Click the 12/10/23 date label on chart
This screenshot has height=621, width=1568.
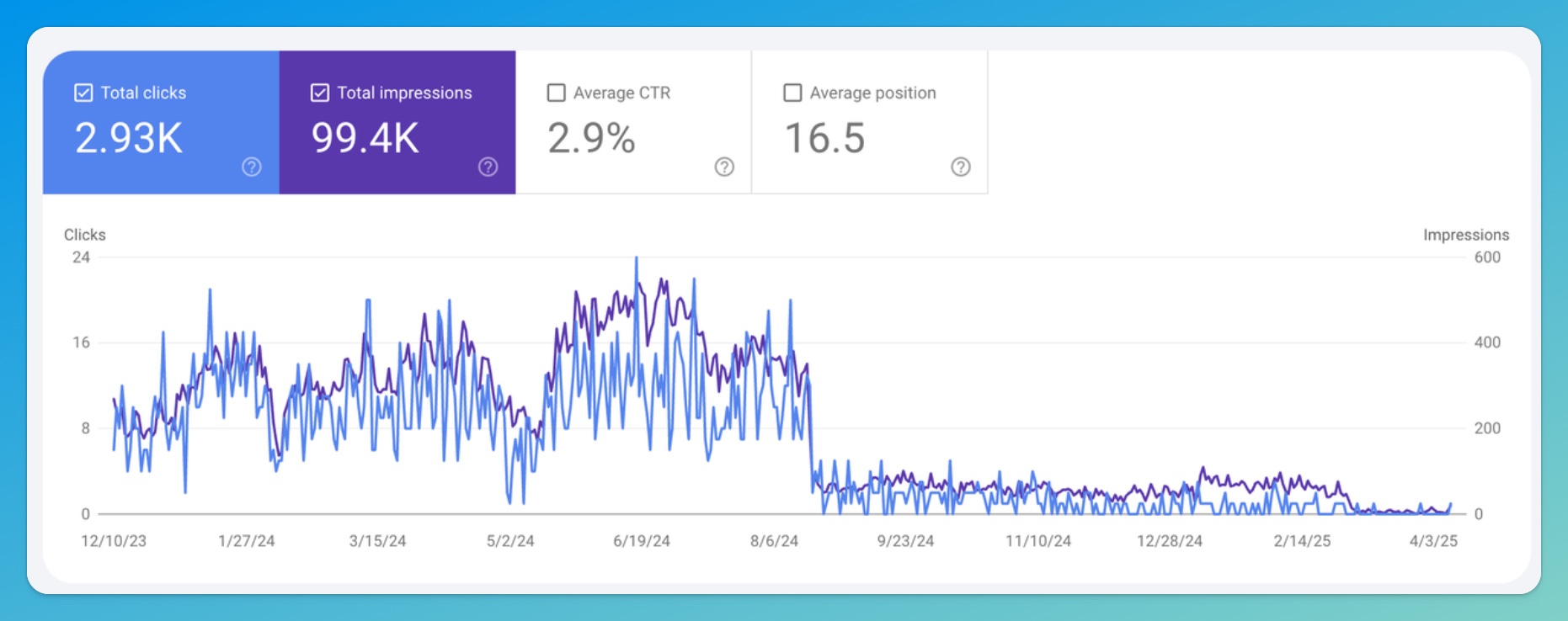coord(114,541)
